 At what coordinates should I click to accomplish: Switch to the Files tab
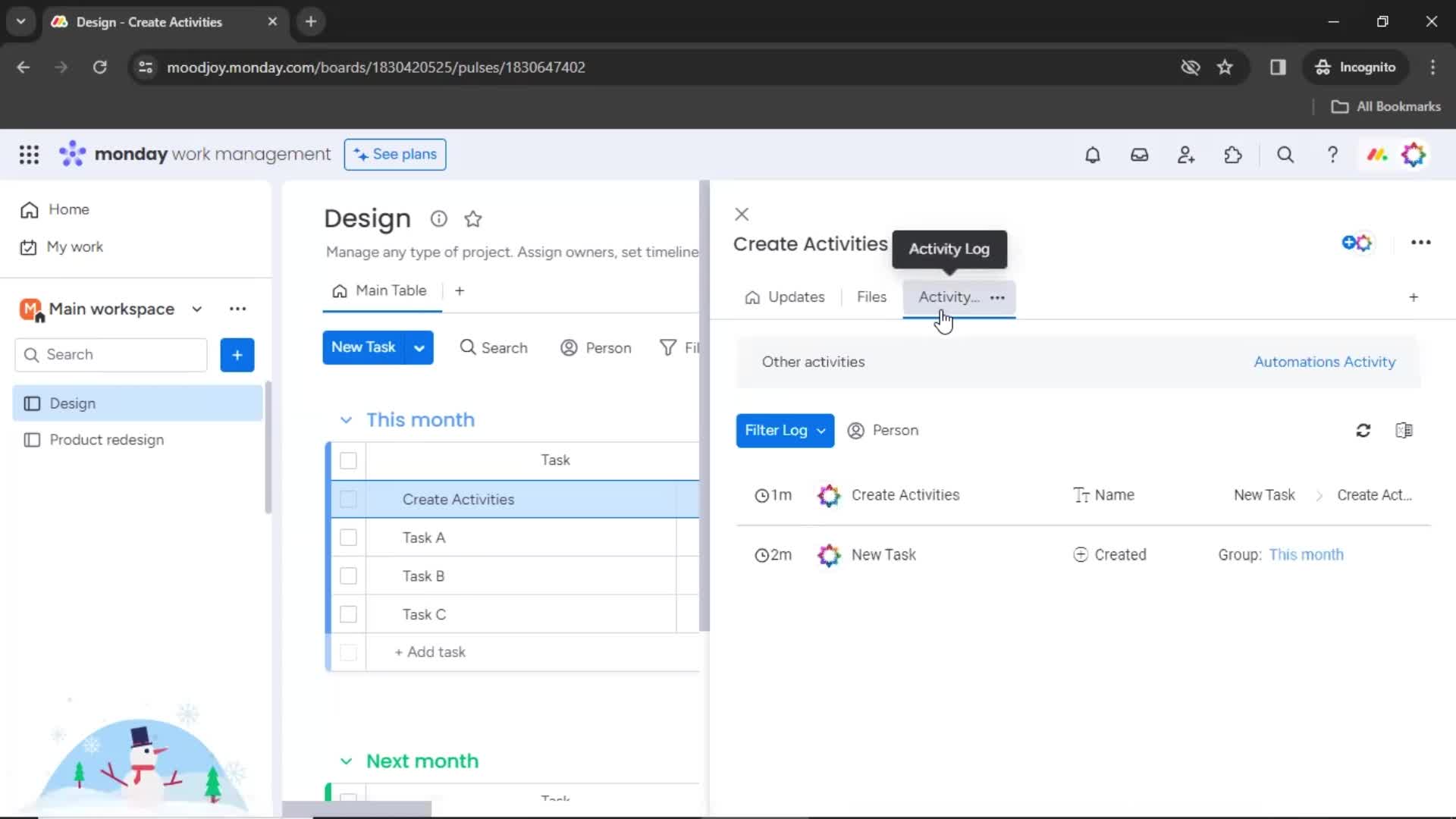pos(871,296)
